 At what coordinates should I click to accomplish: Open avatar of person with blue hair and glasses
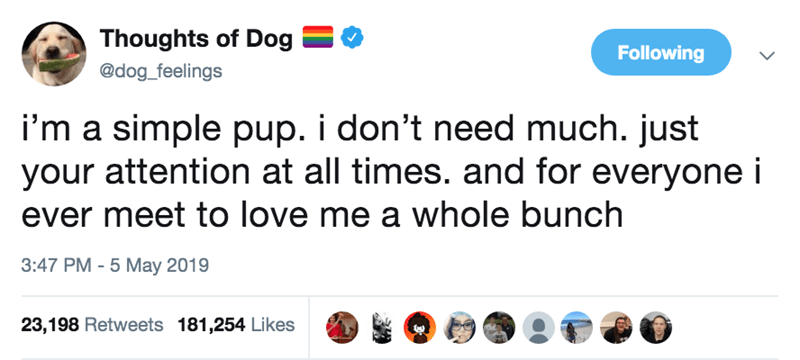(459, 327)
